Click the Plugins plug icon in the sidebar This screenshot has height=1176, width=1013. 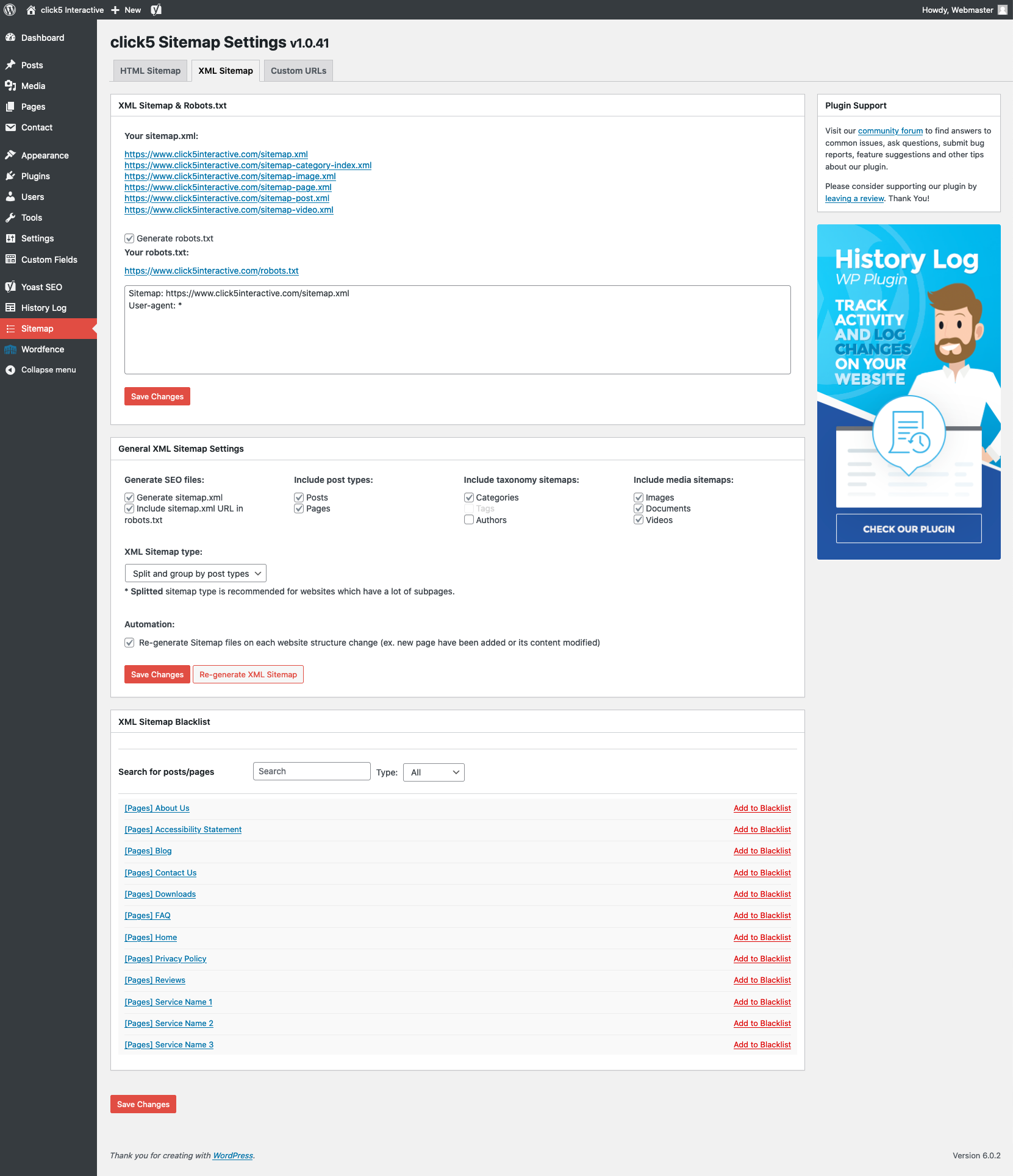pos(10,176)
